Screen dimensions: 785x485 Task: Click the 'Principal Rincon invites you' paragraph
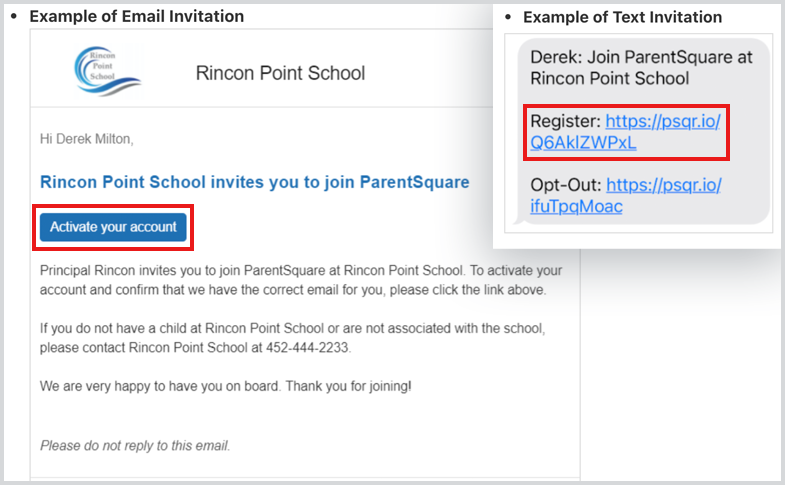click(x=301, y=280)
